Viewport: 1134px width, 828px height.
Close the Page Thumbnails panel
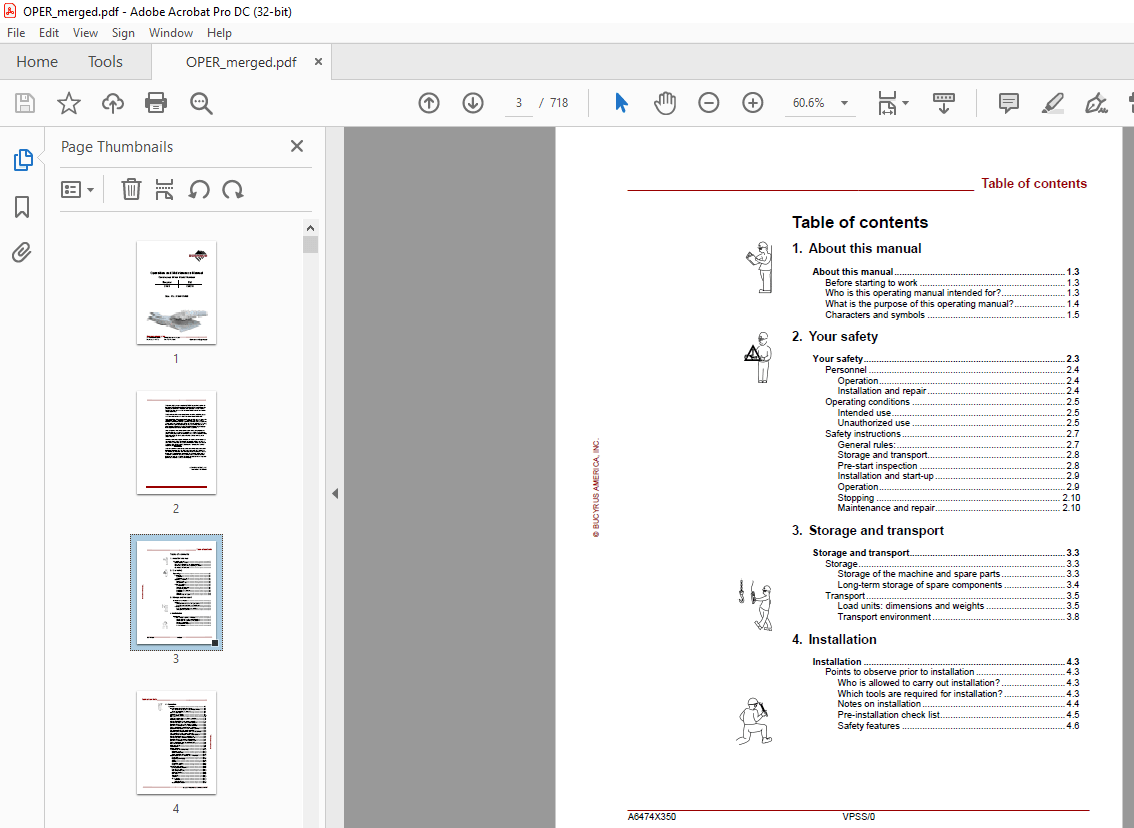pos(297,147)
